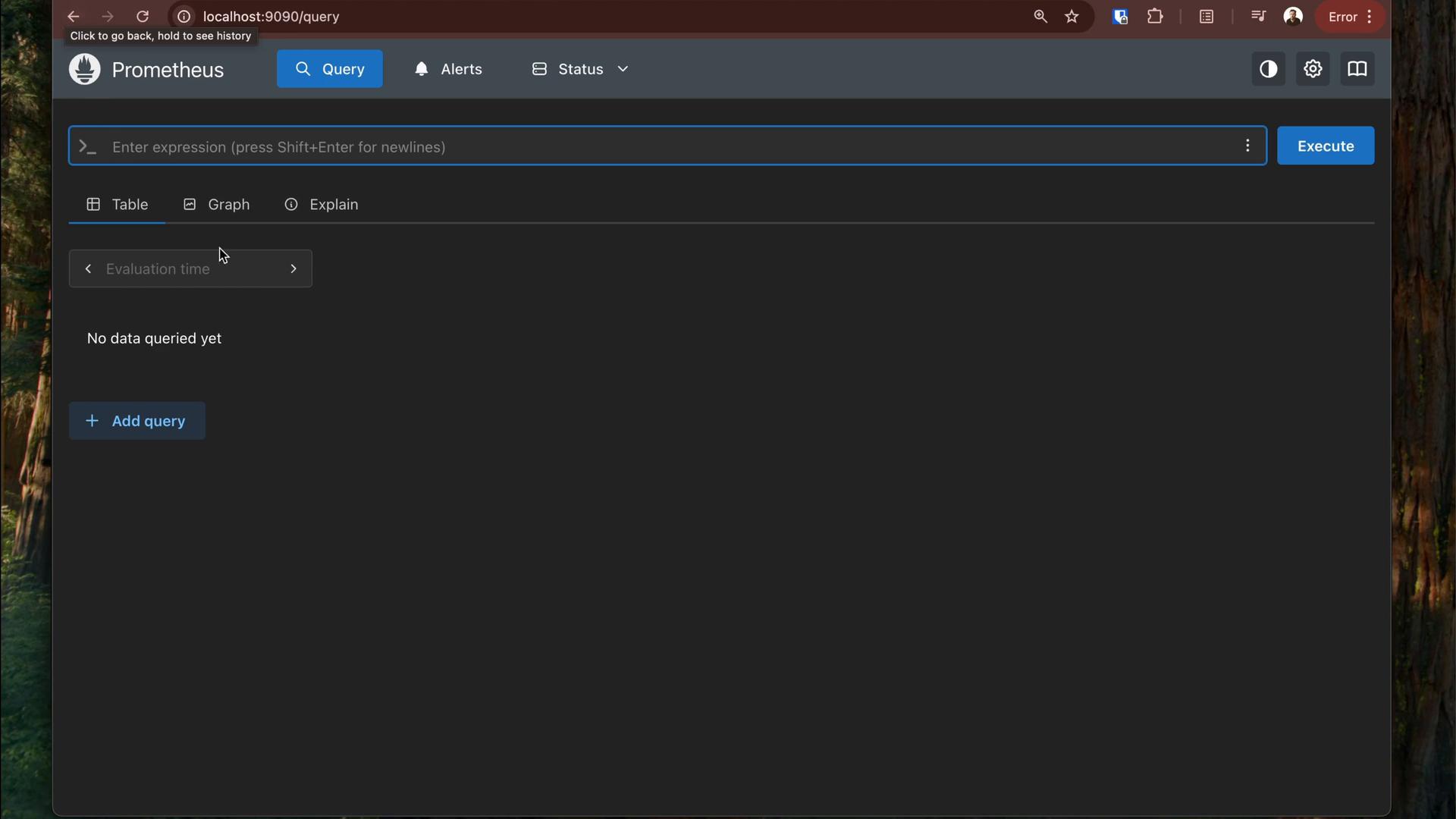Step evaluation time forward
This screenshot has width=1456, height=819.
(x=293, y=269)
